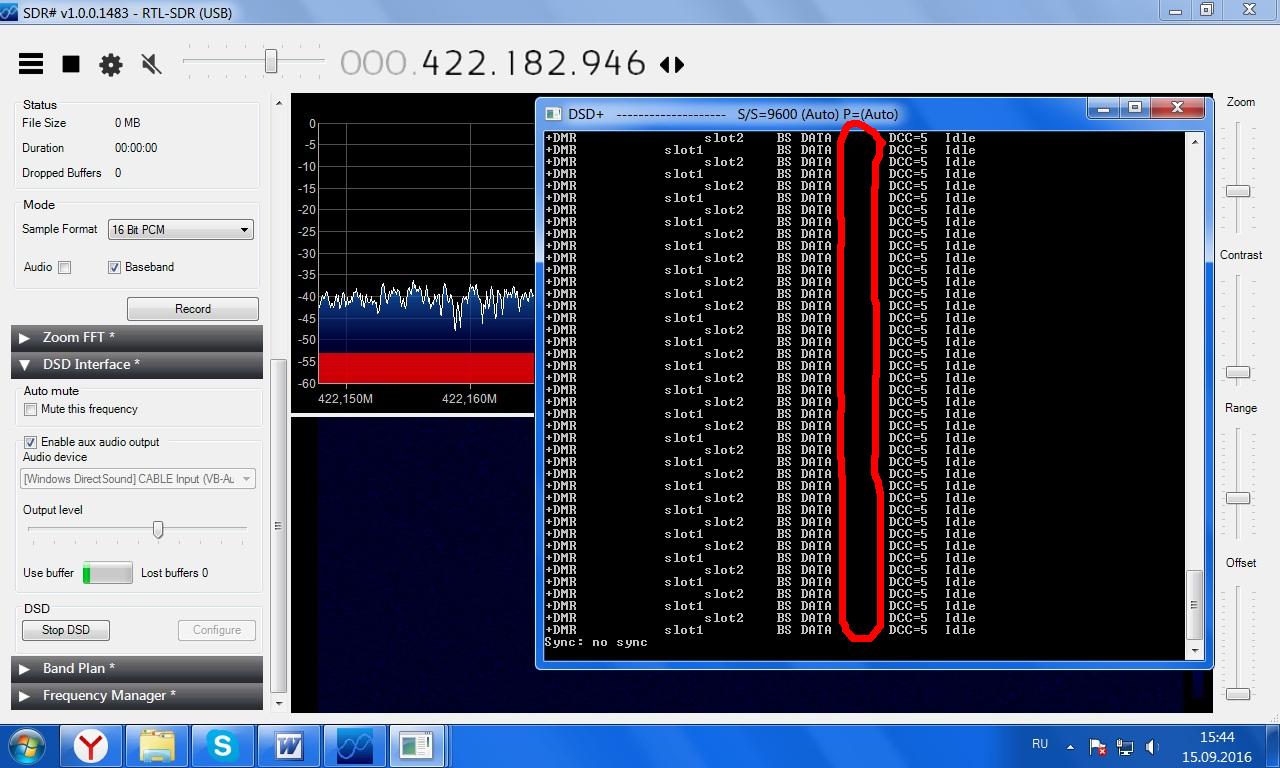
Task: Adjust the Output level slider
Action: (x=158, y=529)
